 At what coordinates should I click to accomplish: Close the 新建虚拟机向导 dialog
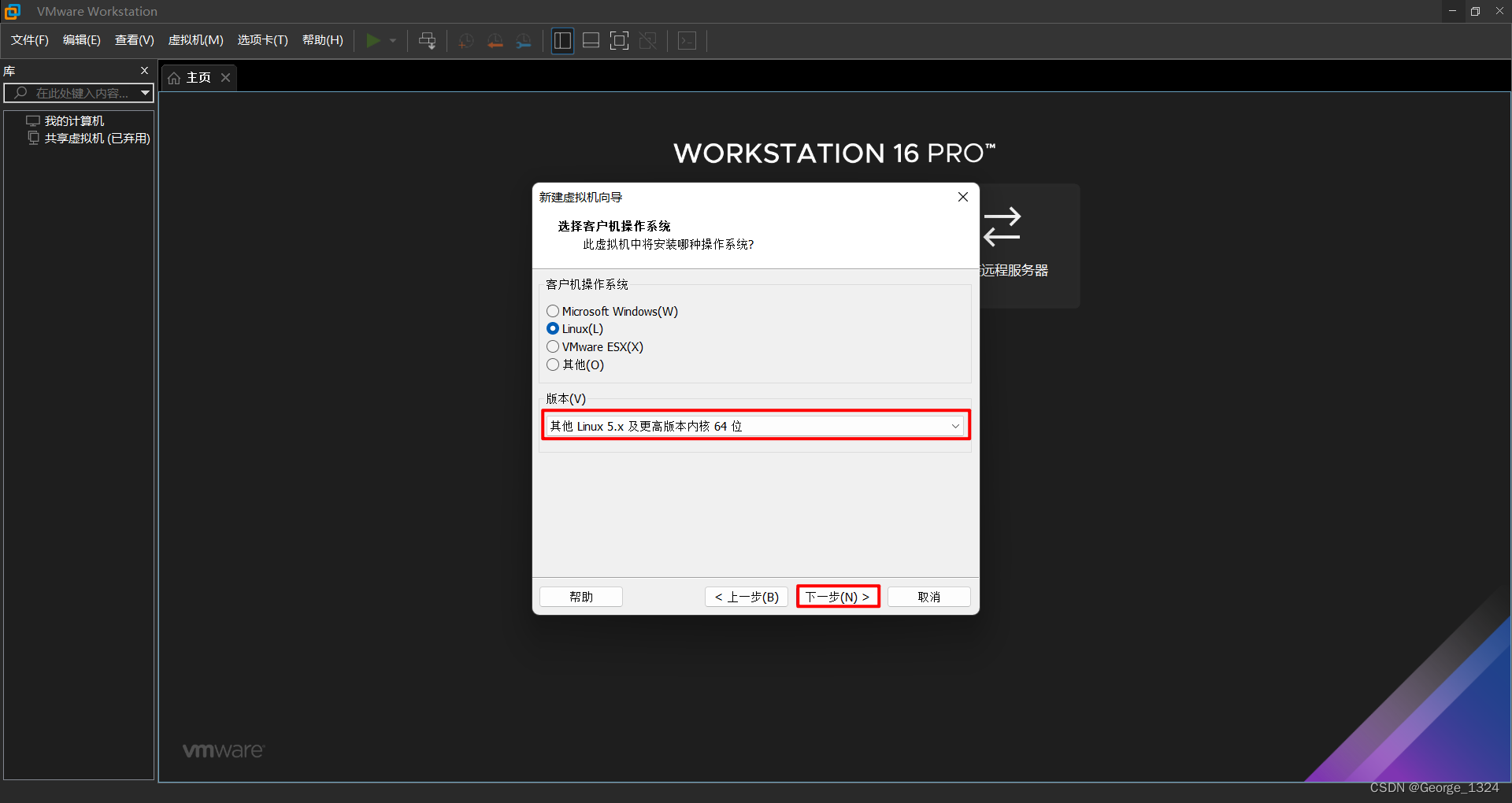963,197
